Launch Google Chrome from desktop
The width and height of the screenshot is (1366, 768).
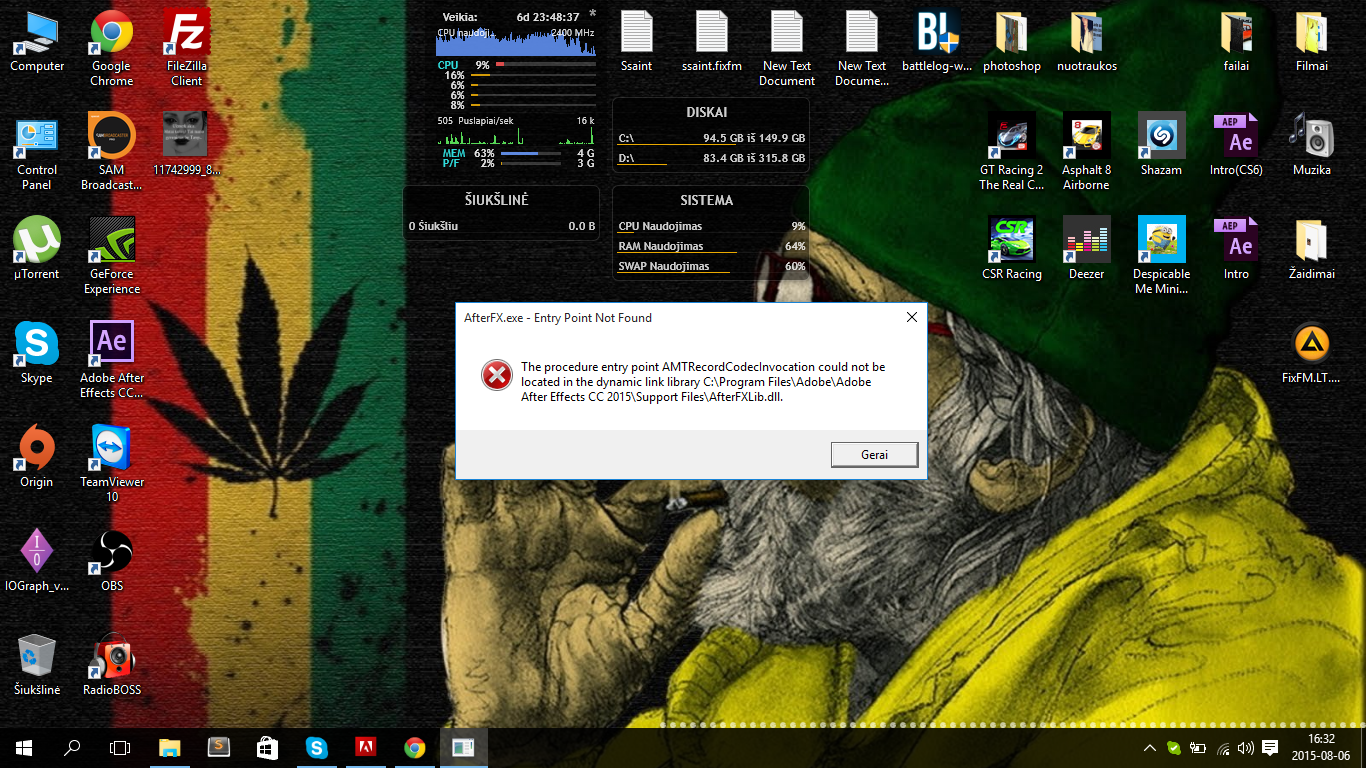click(112, 49)
